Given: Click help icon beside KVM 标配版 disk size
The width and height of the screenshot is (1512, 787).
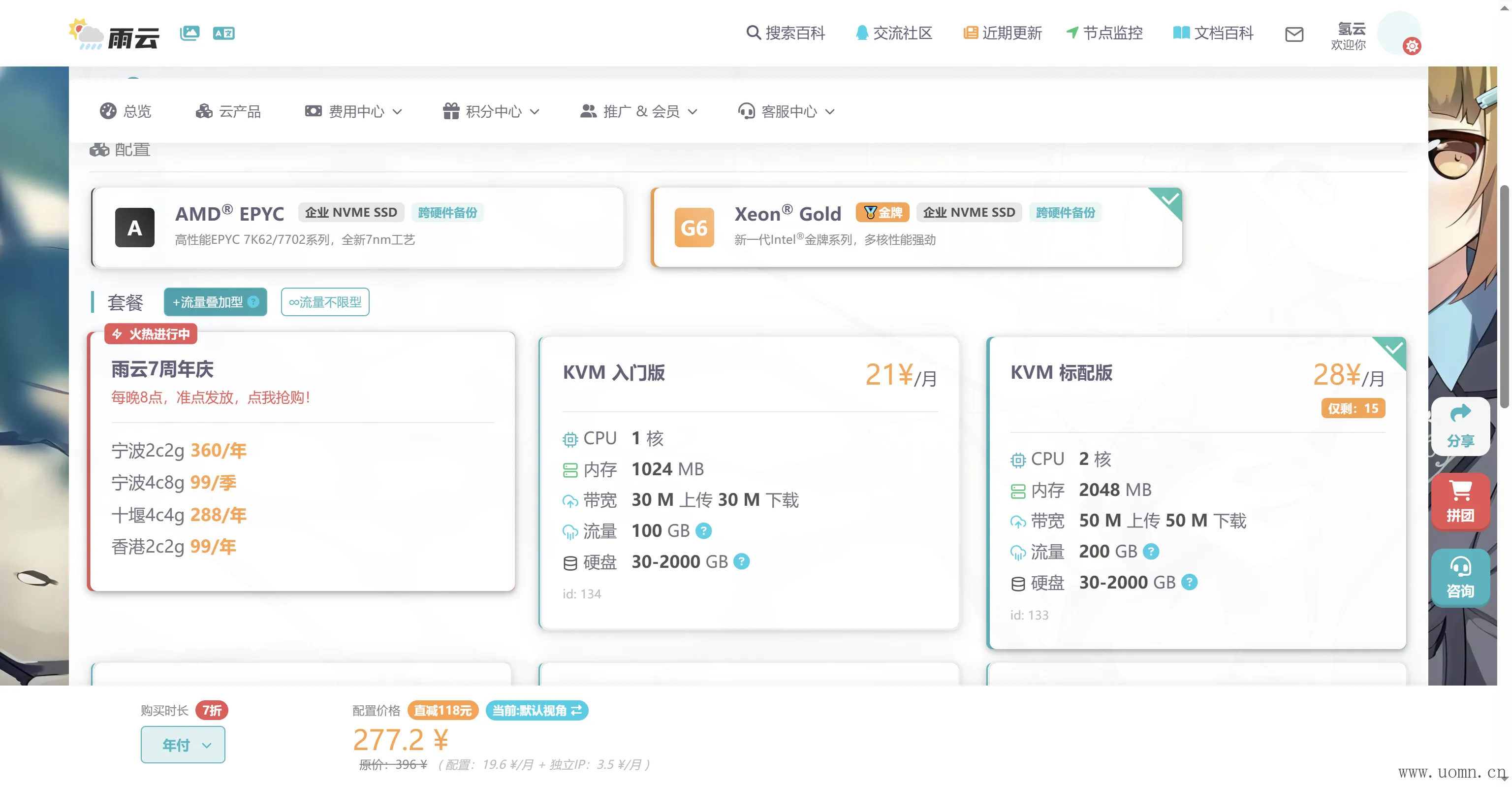Looking at the screenshot, I should pyautogui.click(x=1189, y=582).
